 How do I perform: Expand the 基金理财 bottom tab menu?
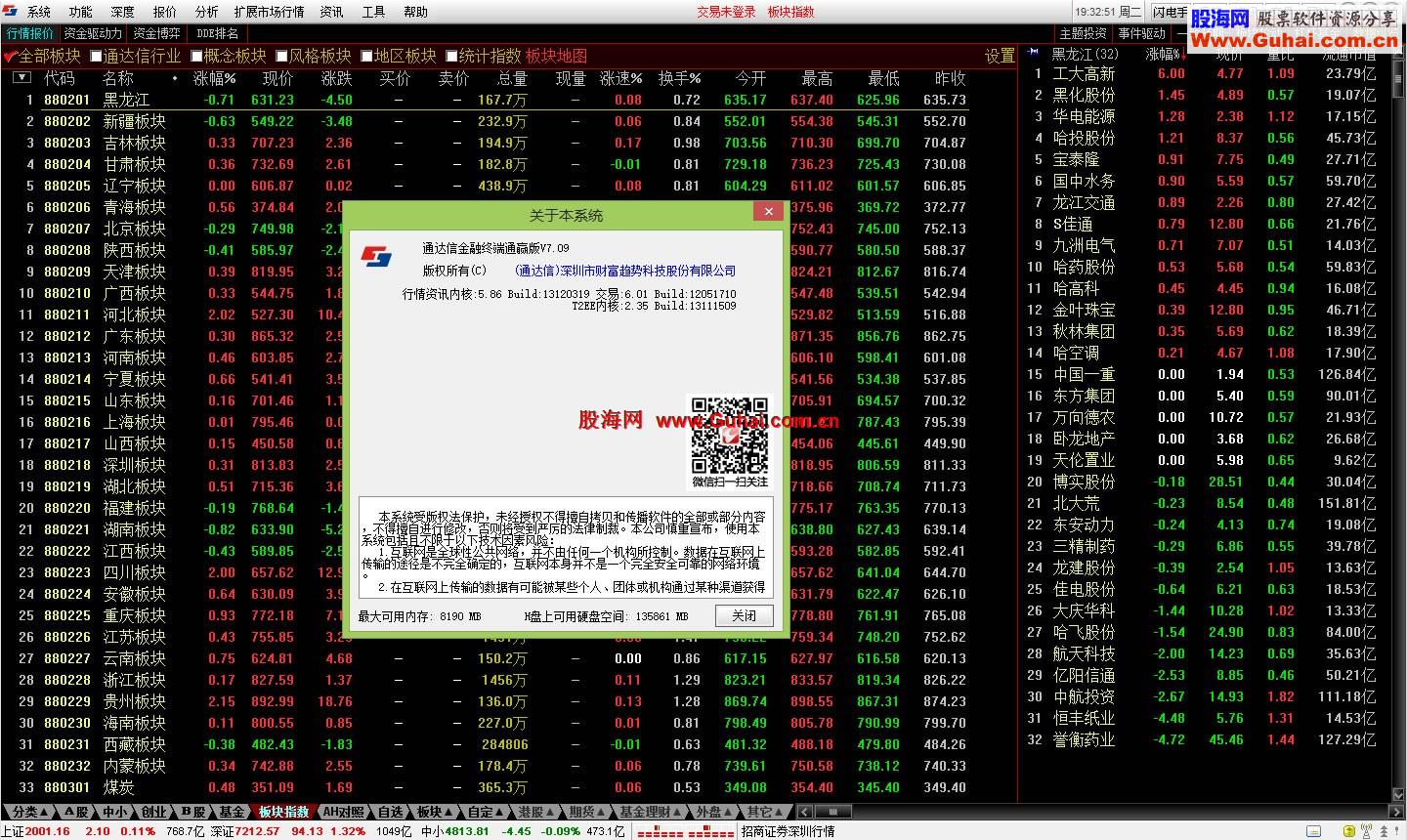(x=651, y=812)
